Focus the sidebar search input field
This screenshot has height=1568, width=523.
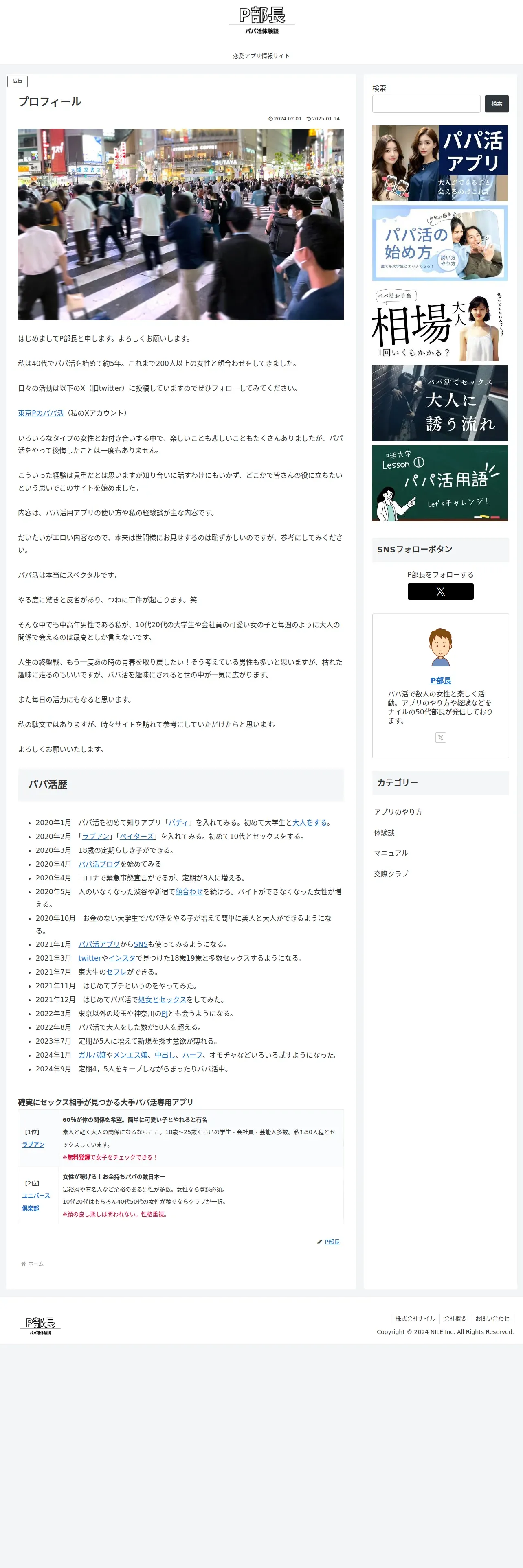click(426, 103)
